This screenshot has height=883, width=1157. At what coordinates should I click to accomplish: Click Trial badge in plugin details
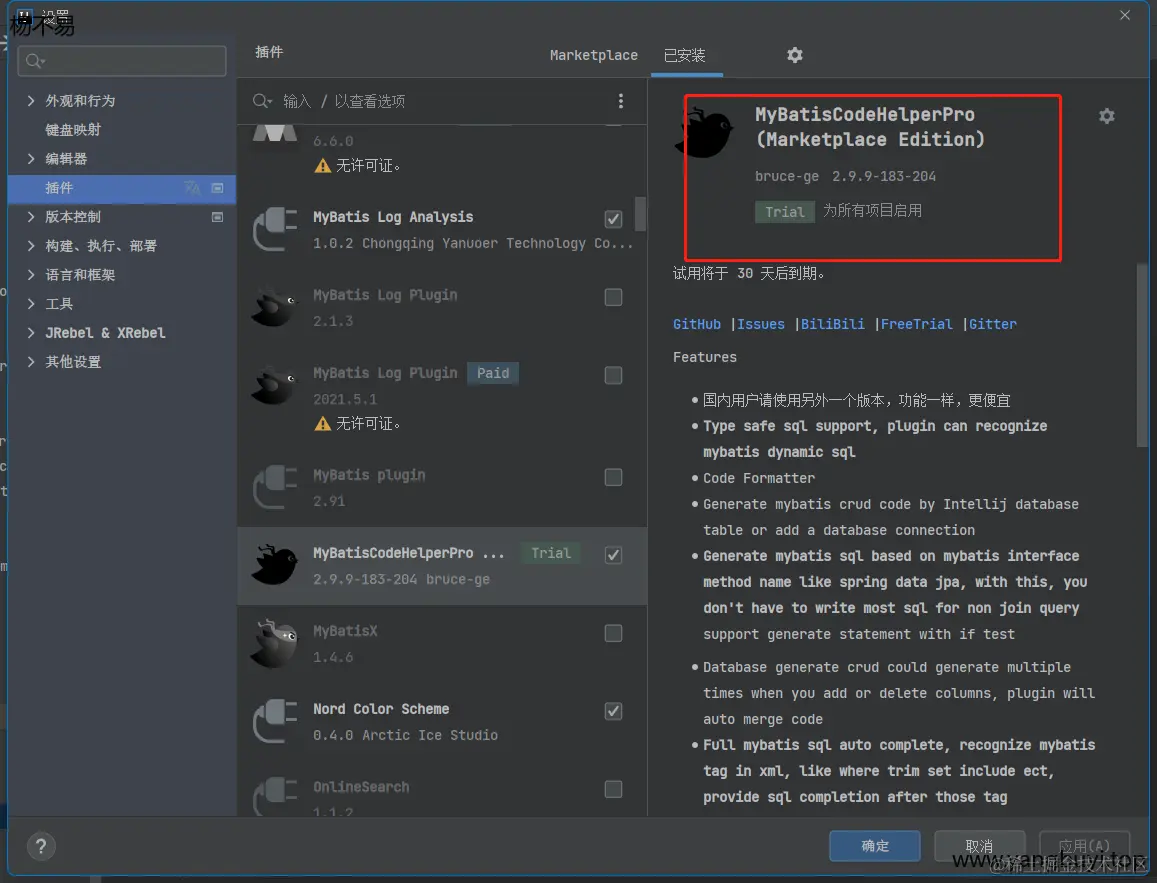pos(784,212)
